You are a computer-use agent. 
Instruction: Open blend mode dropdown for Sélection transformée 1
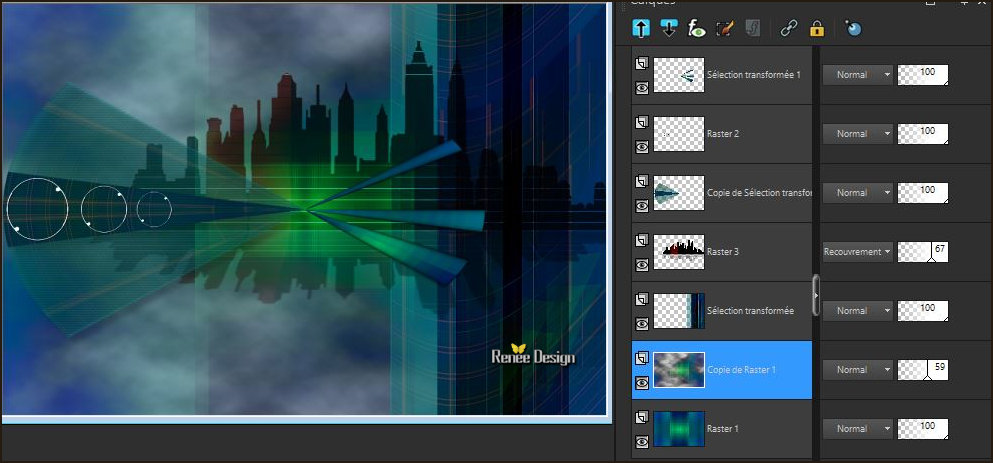point(857,75)
